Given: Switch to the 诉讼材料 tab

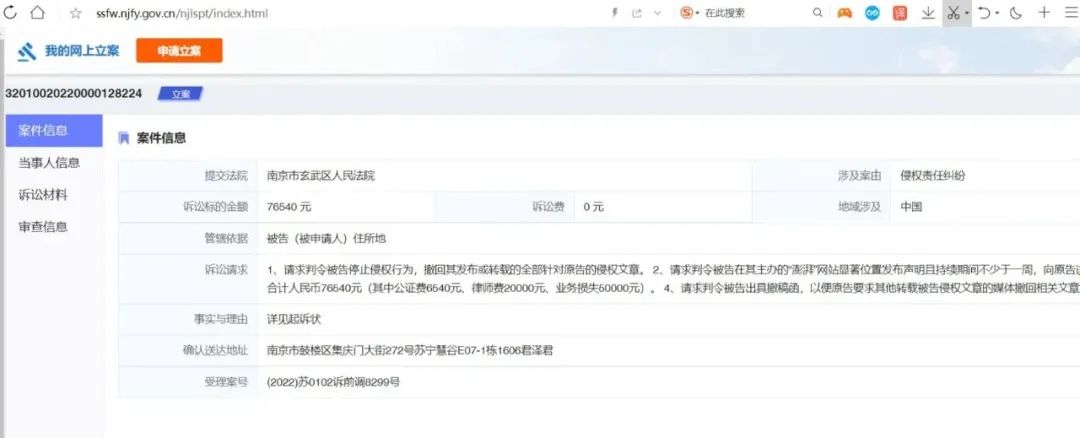Looking at the screenshot, I should pos(43,195).
